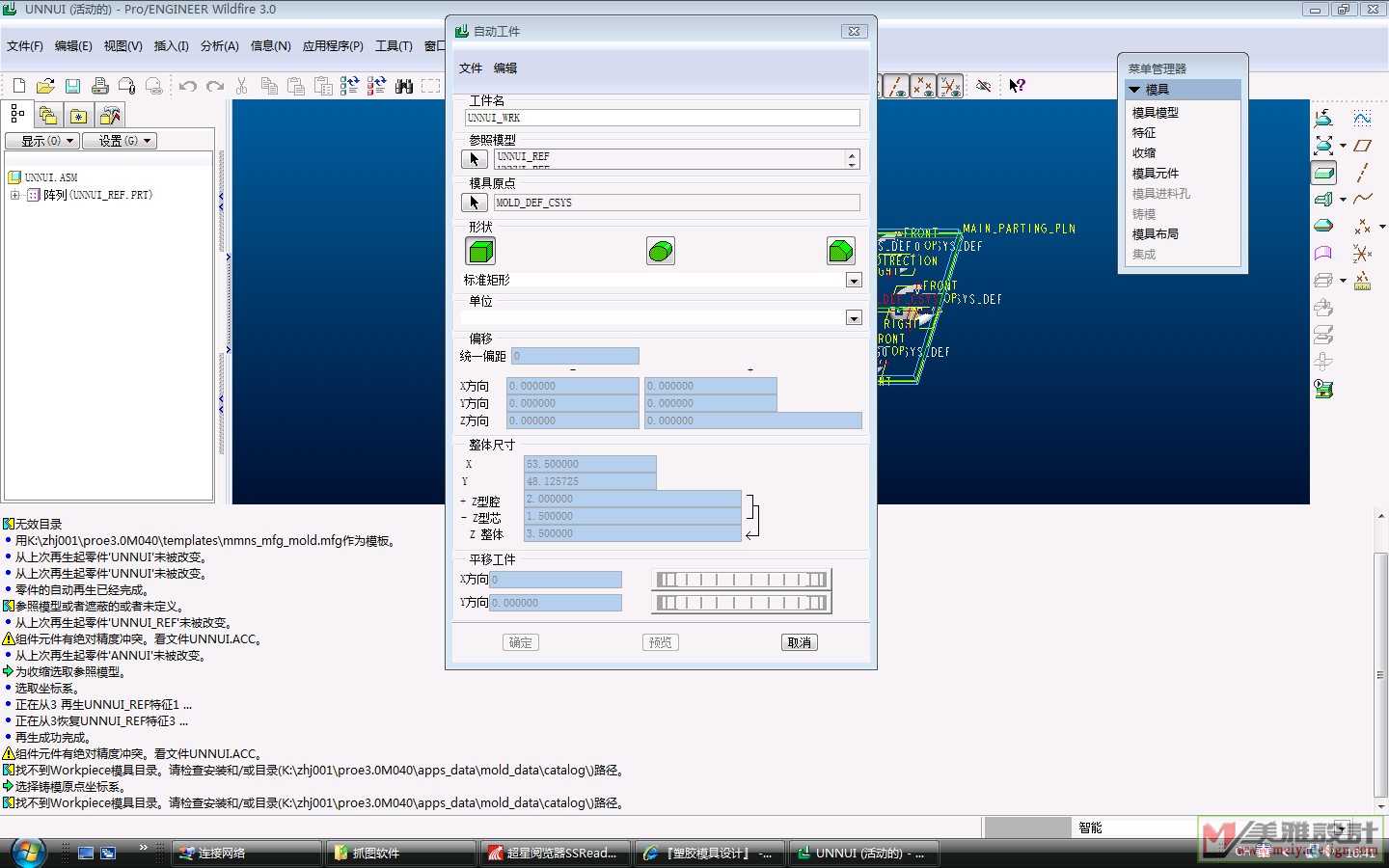
Task: Click the mold origin selection arrow button
Action: click(x=474, y=203)
